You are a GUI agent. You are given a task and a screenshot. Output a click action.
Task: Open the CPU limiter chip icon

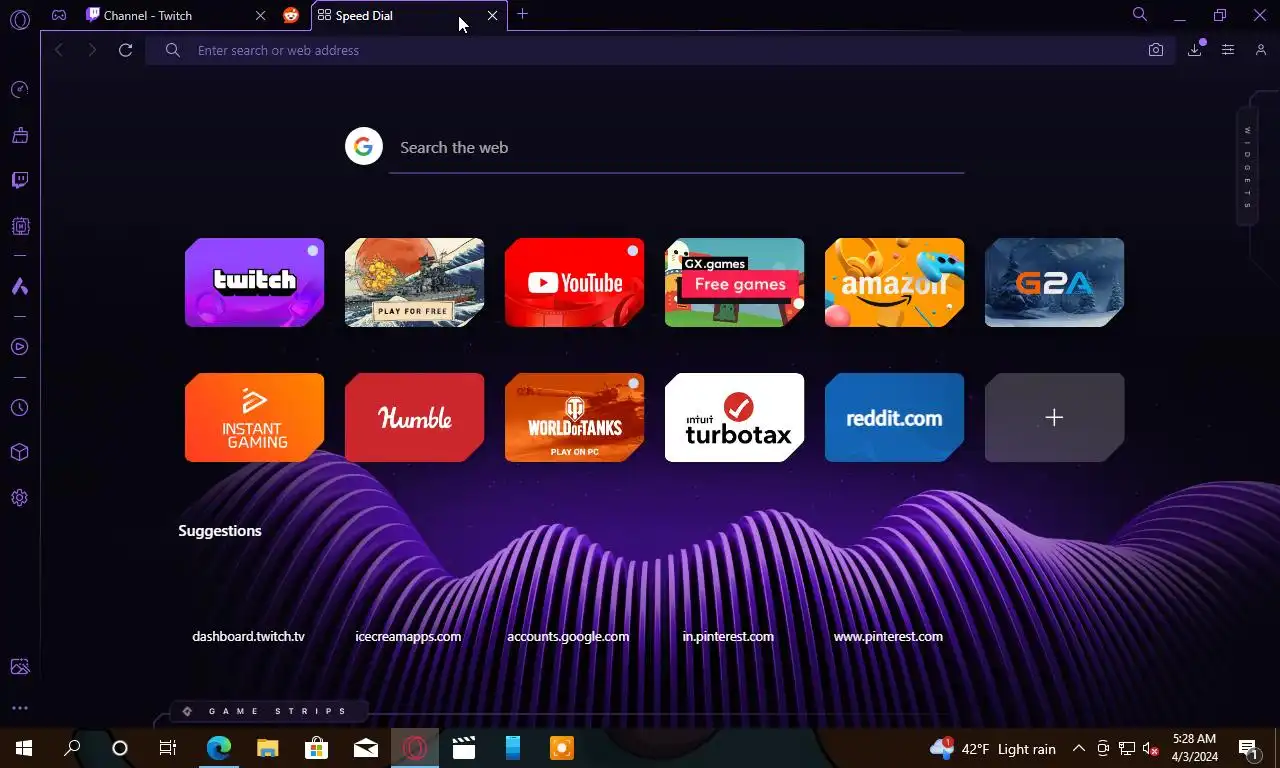tap(19, 227)
